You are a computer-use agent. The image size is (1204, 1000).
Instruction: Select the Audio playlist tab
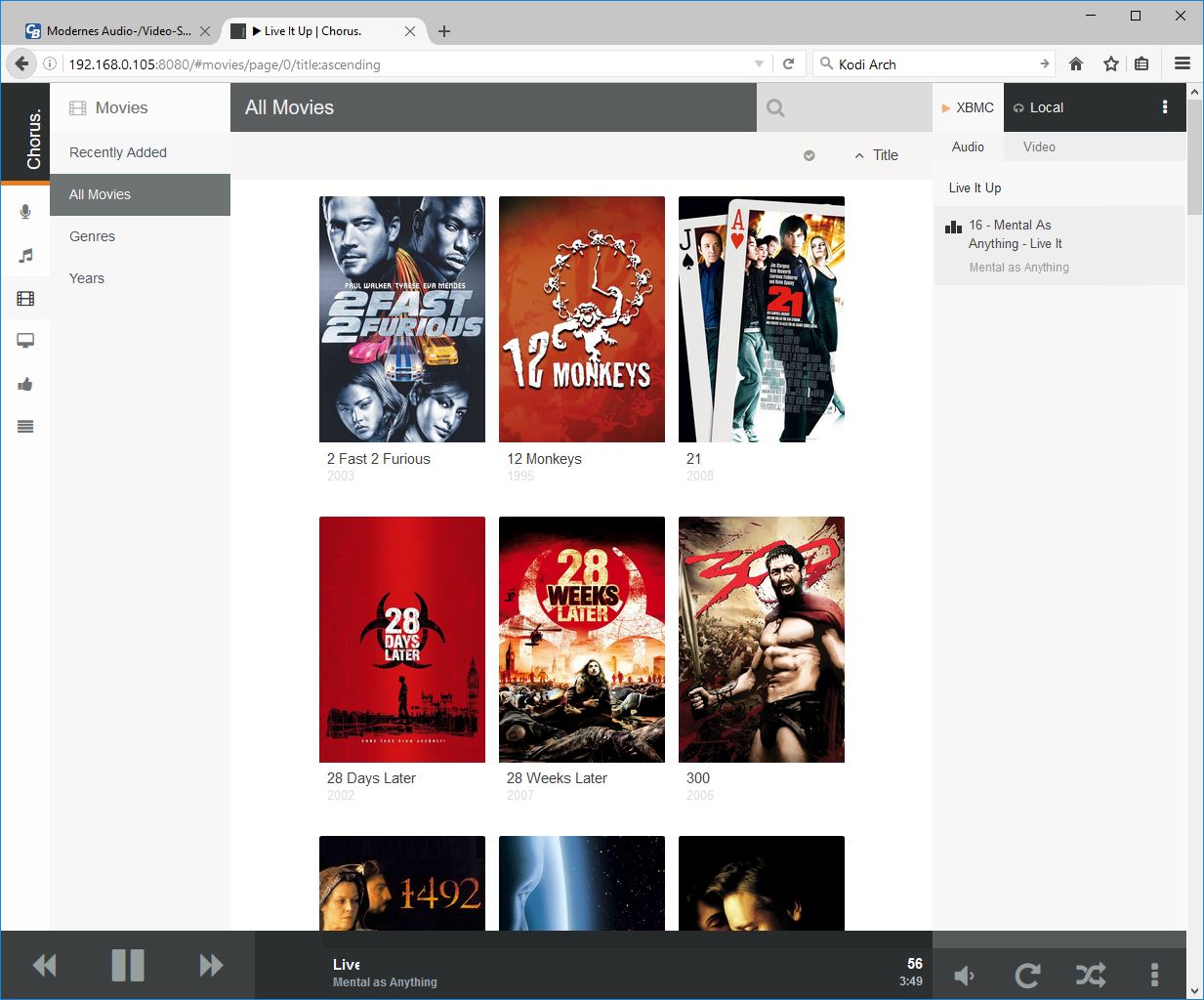968,146
